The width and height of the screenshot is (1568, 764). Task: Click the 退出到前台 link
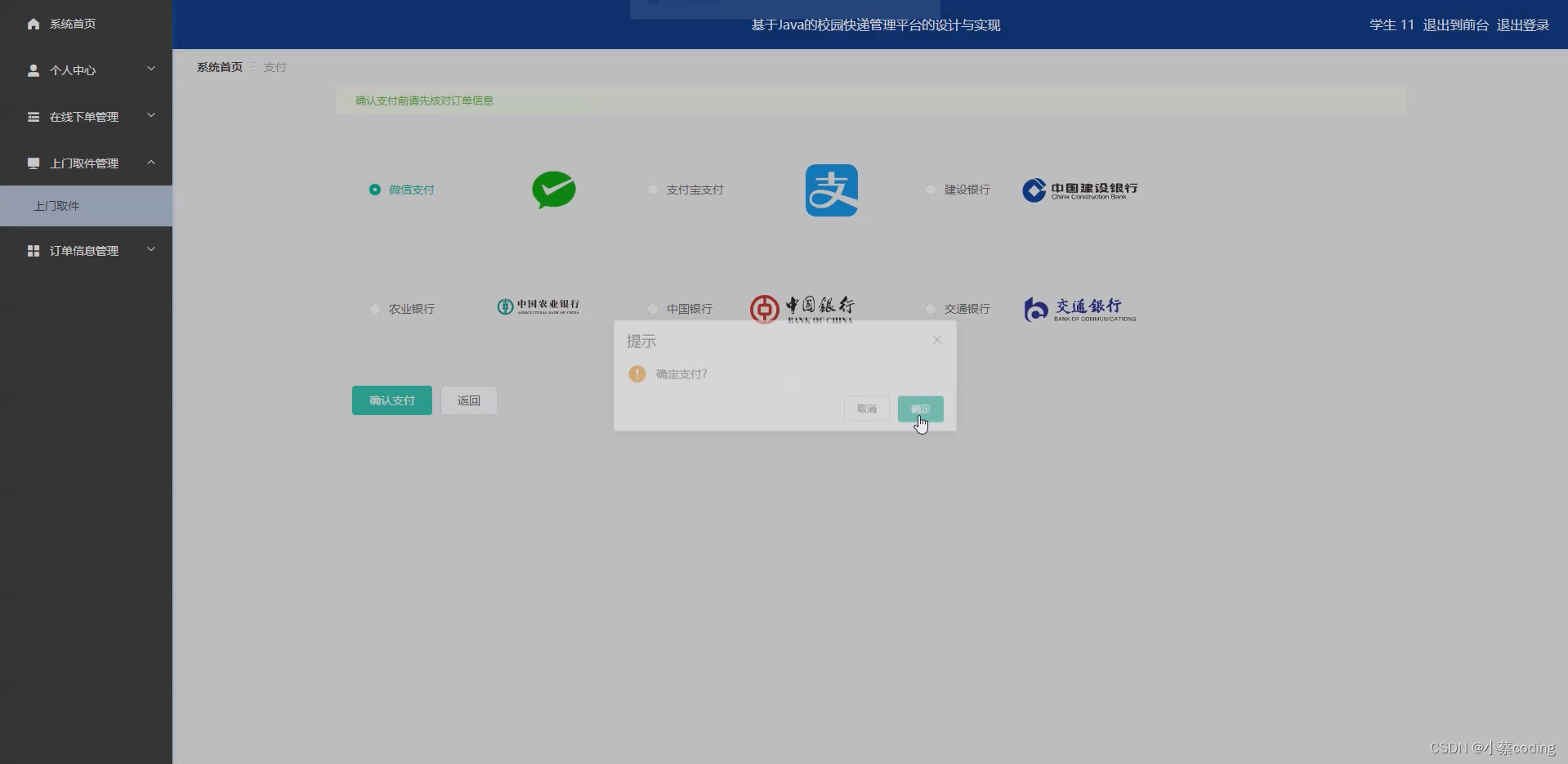[1456, 25]
